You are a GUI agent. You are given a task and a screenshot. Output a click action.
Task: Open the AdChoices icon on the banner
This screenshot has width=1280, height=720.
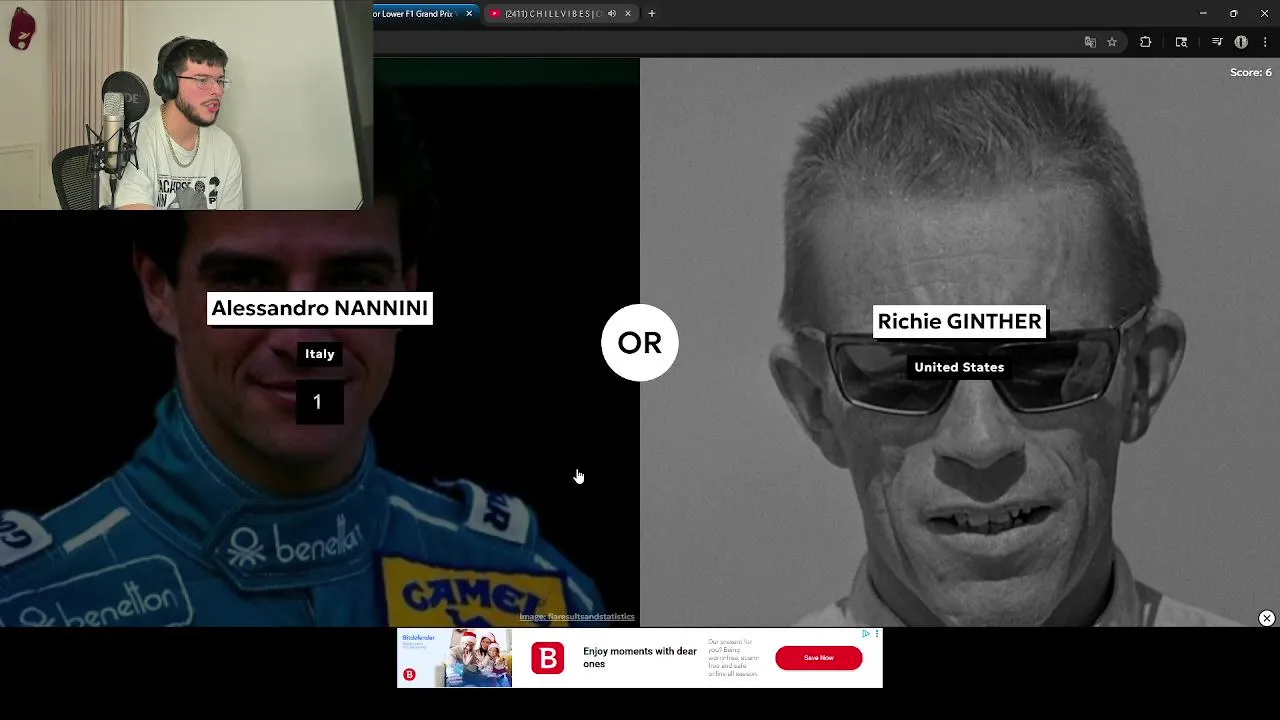pos(866,633)
